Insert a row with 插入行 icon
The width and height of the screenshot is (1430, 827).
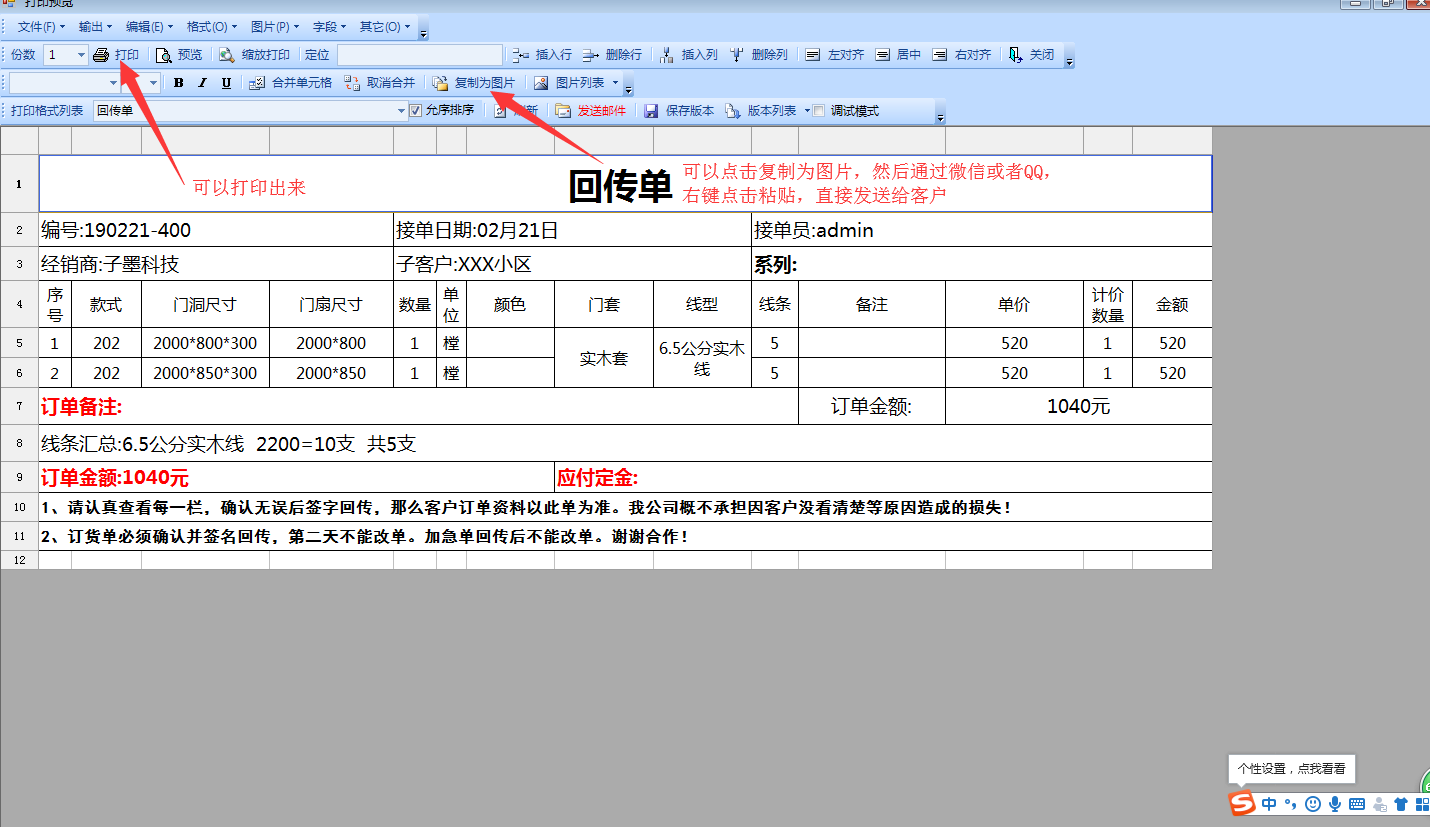520,55
